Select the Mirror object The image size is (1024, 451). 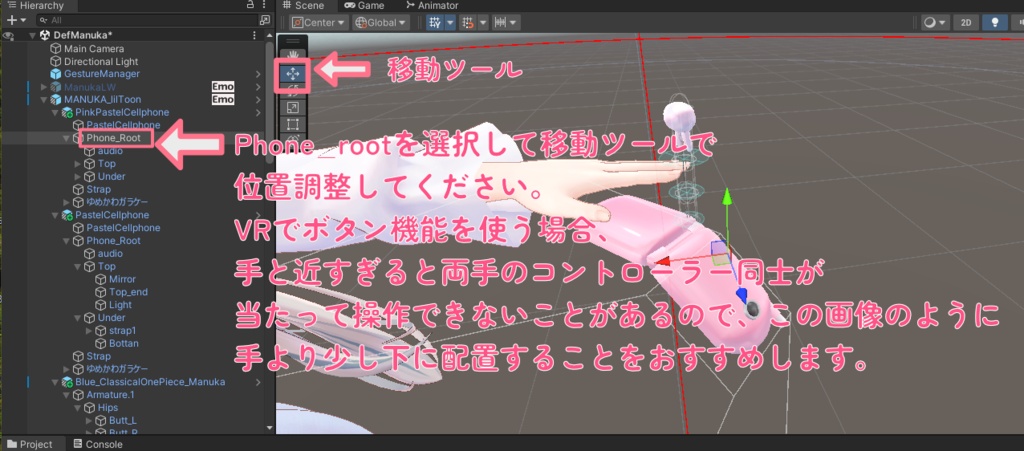(123, 279)
